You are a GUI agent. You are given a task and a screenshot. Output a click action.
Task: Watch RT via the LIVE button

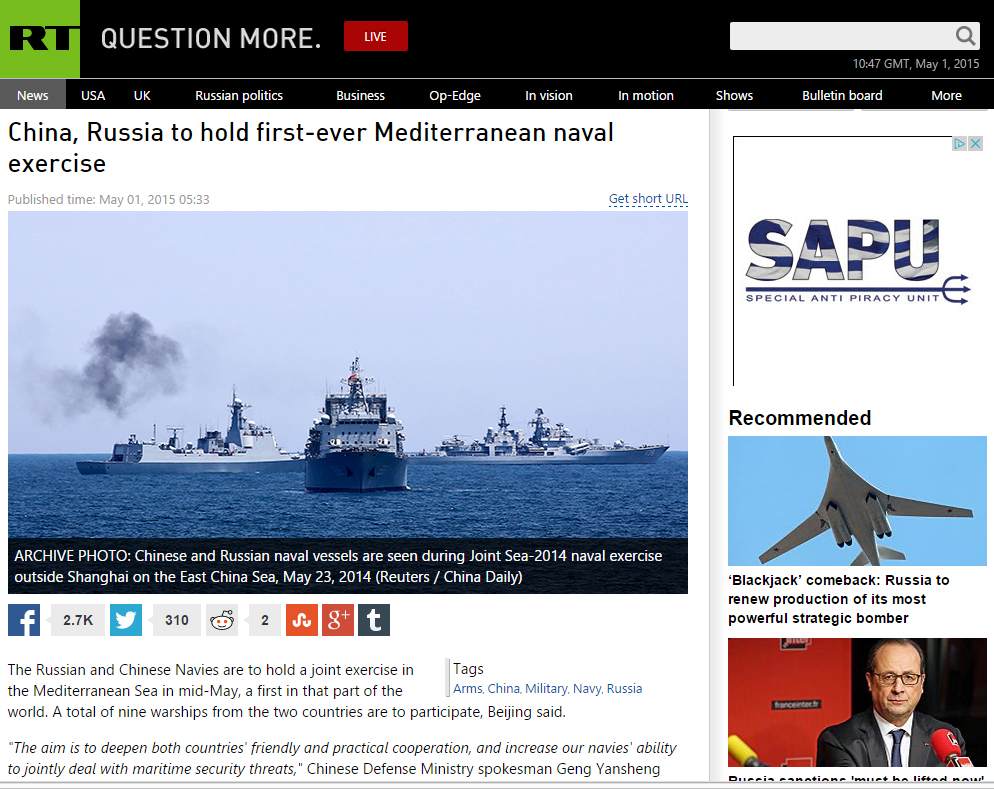376,36
